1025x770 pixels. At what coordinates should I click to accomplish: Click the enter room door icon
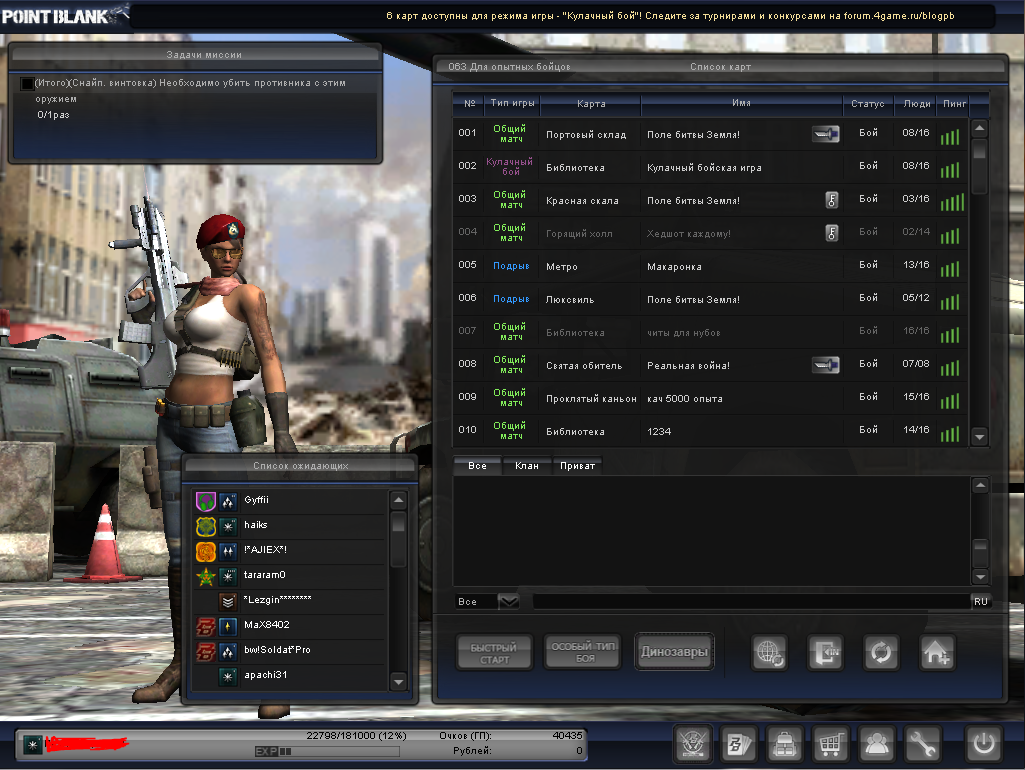[825, 652]
